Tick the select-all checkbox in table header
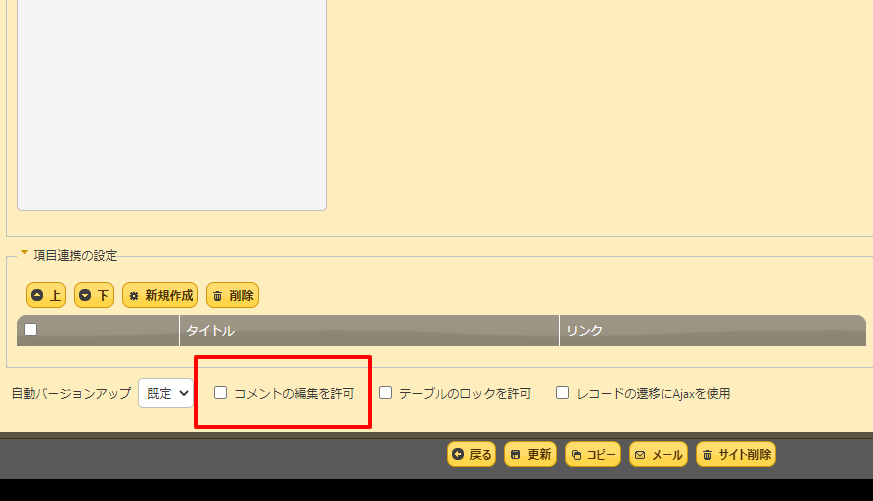873x501 pixels. 31,330
